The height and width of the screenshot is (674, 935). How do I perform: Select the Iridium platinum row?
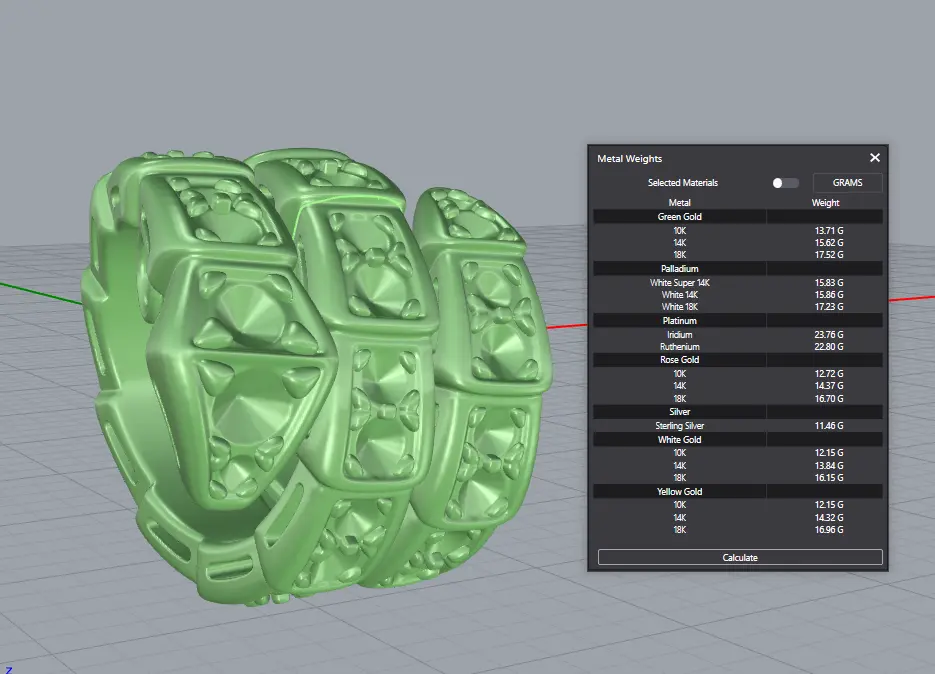tap(680, 335)
